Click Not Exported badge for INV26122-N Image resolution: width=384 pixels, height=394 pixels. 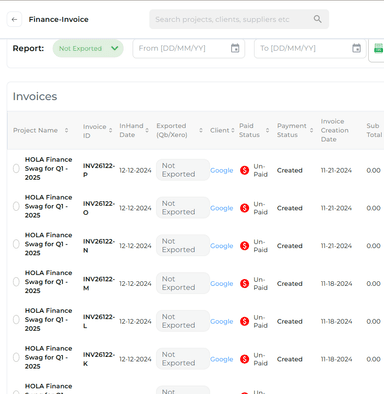pyautogui.click(x=183, y=245)
